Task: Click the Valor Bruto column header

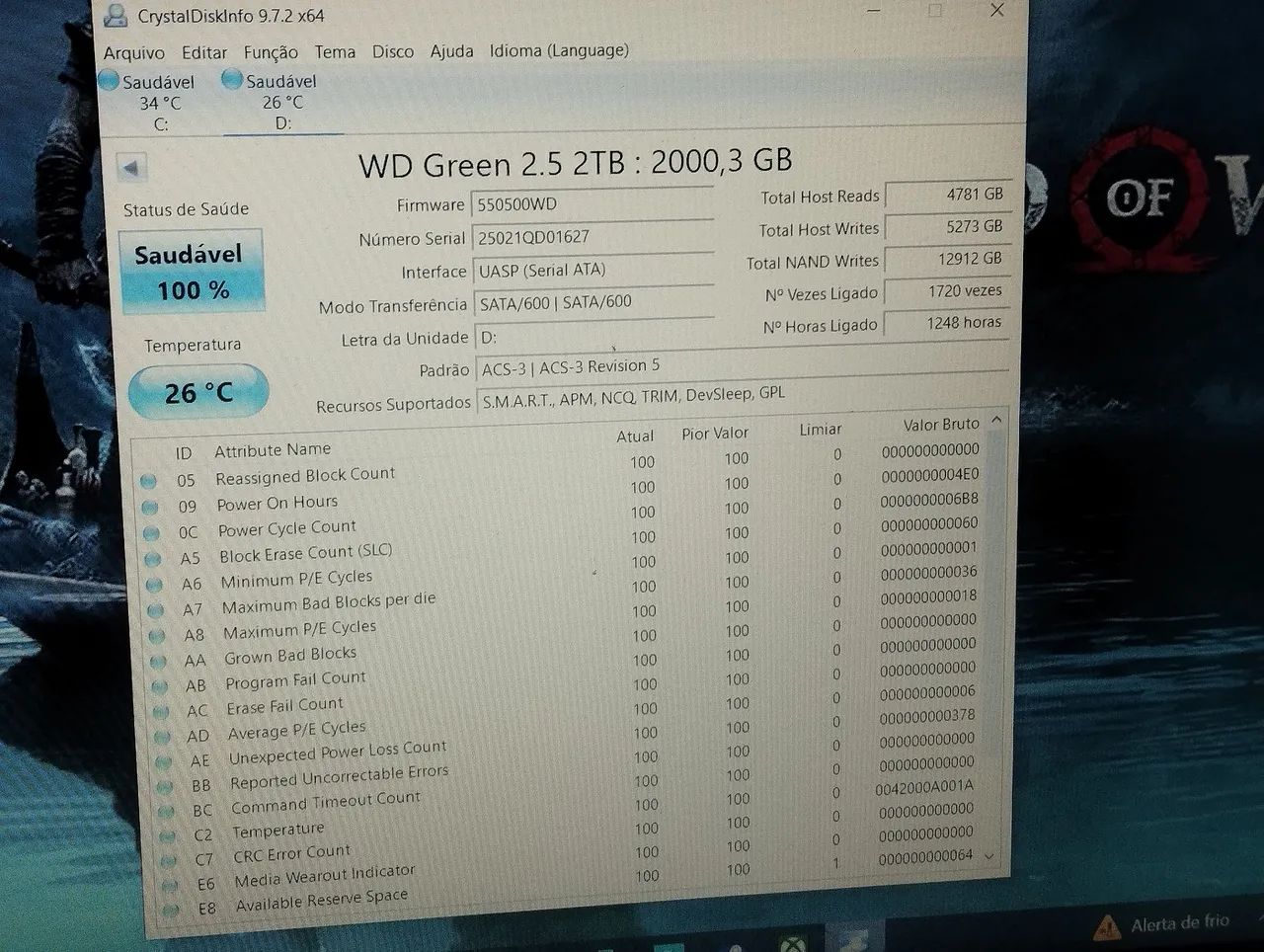Action: (x=941, y=424)
